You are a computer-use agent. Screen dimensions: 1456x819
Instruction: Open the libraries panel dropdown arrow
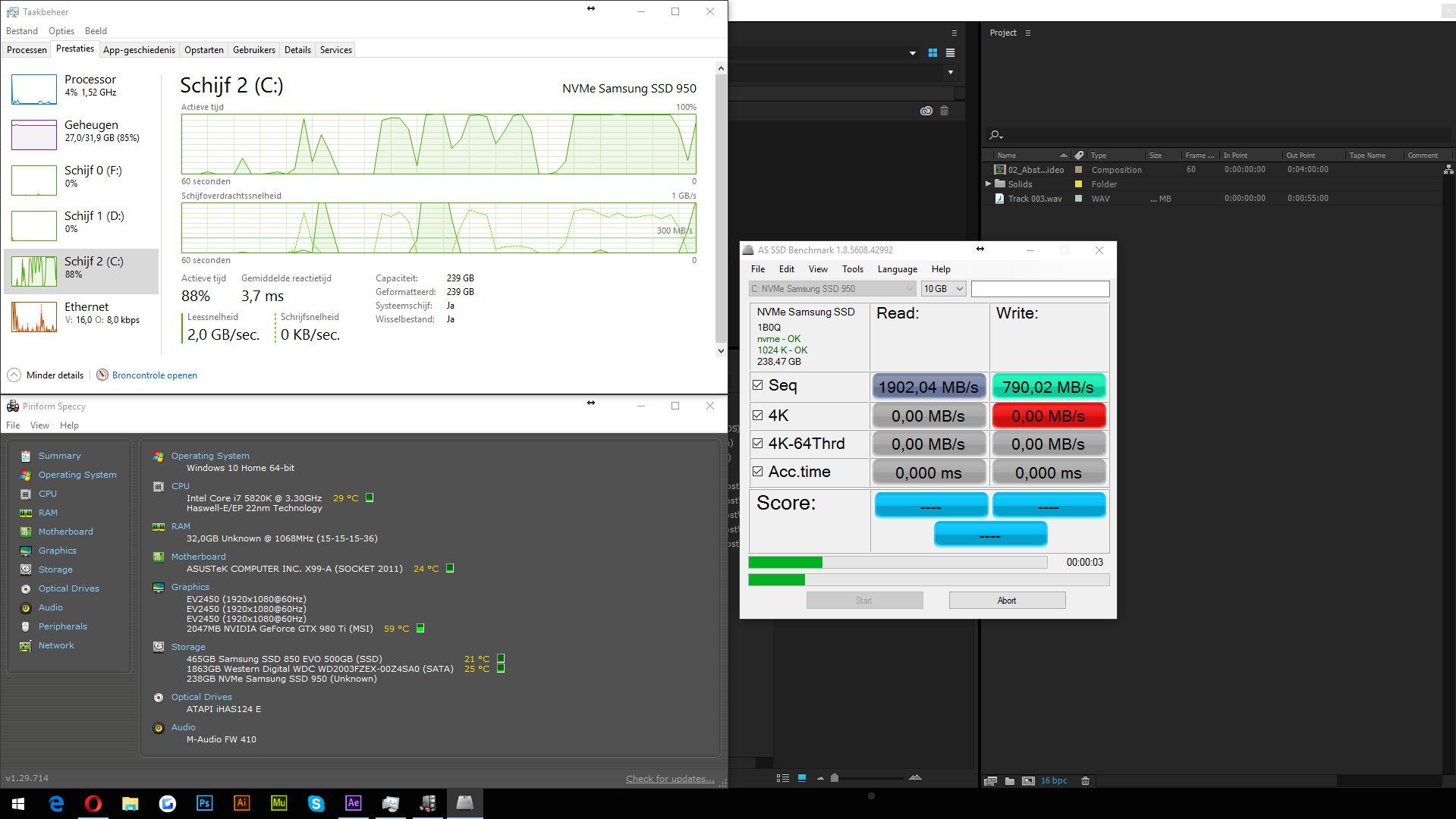coord(912,53)
